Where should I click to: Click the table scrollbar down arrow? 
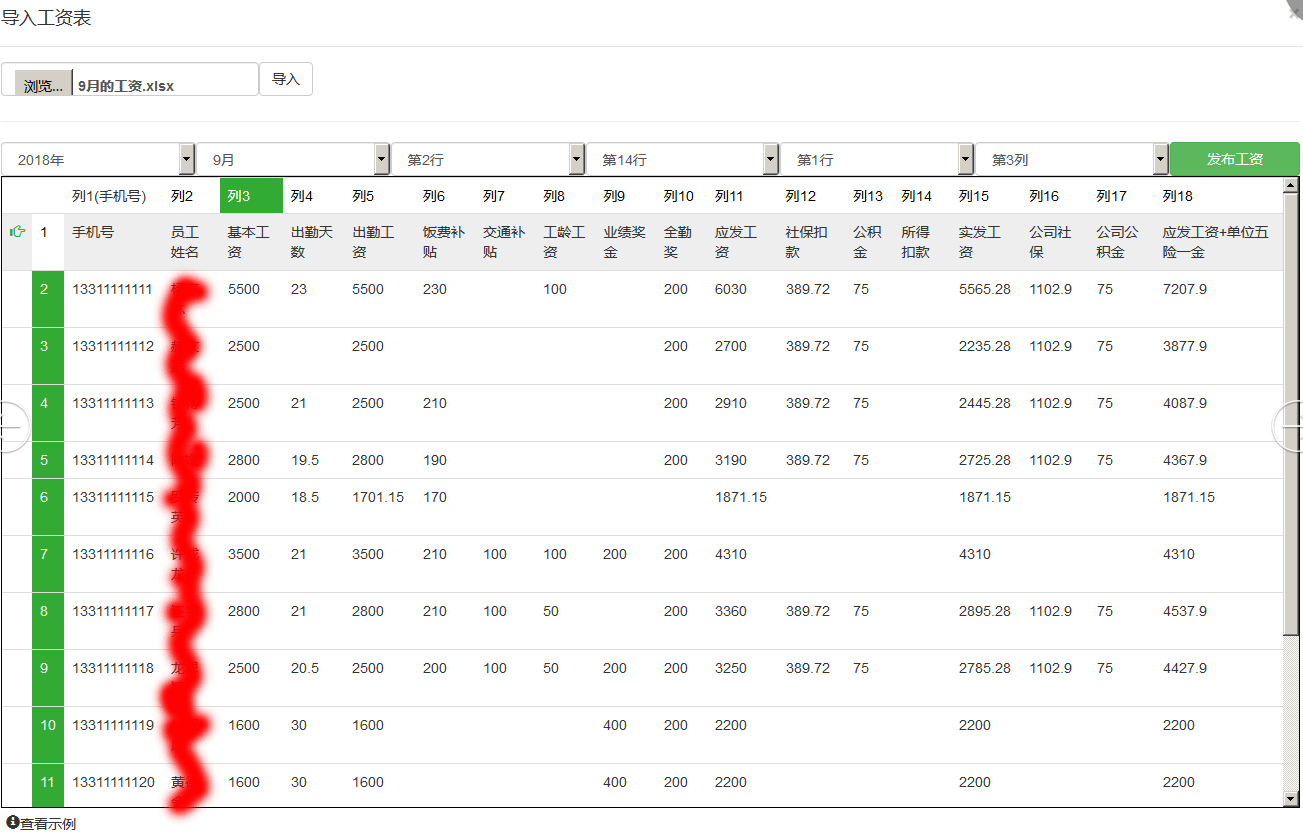point(1291,798)
